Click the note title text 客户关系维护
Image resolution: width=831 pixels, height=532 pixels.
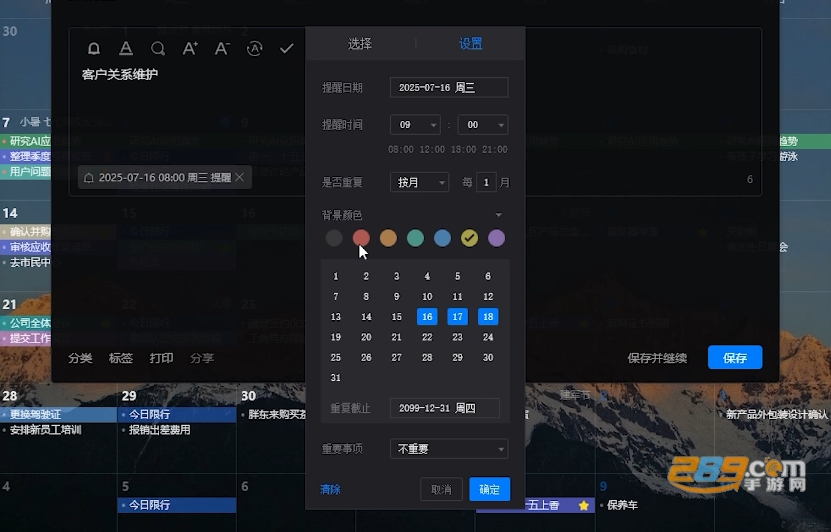point(120,74)
